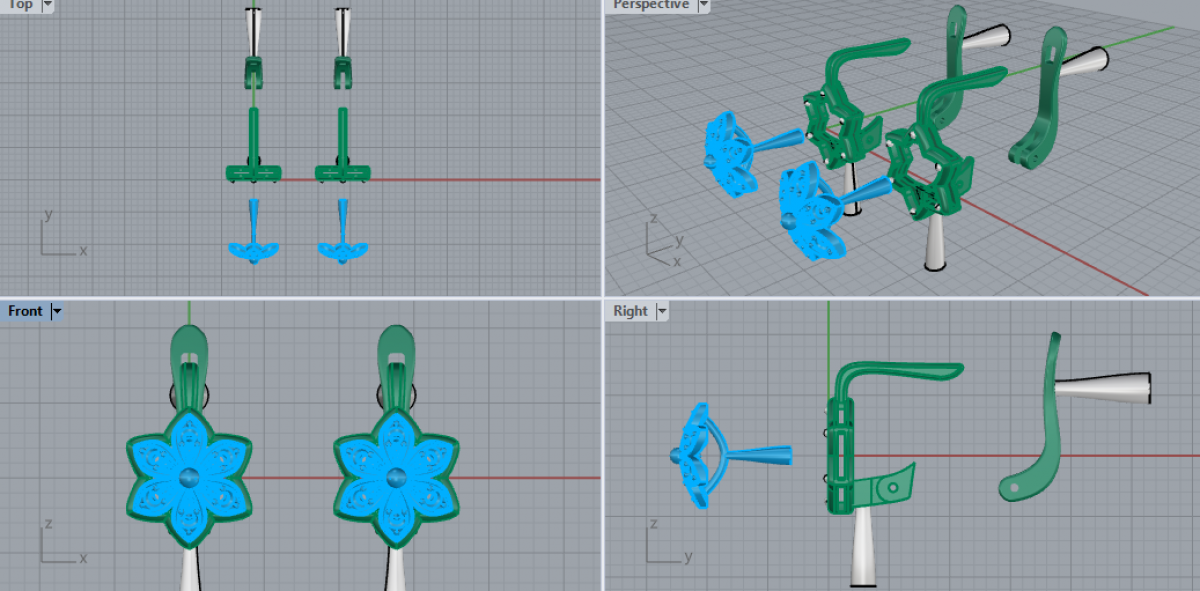Select horizontal white cone in Right viewport

click(1103, 388)
